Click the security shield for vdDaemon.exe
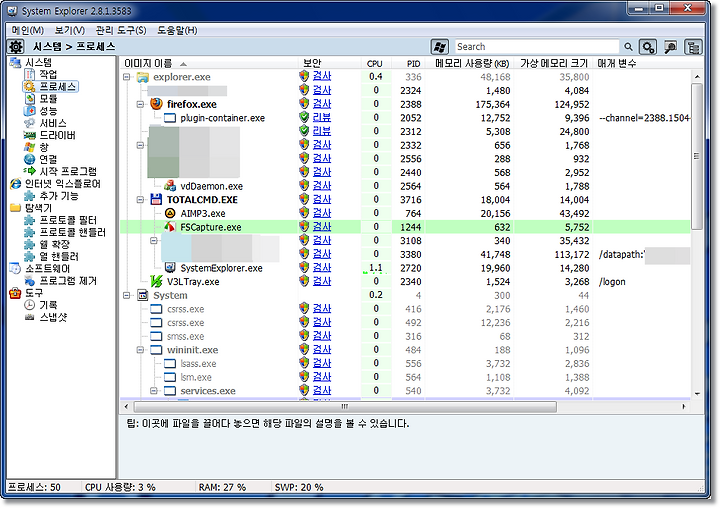This screenshot has width=720, height=508. 304,186
